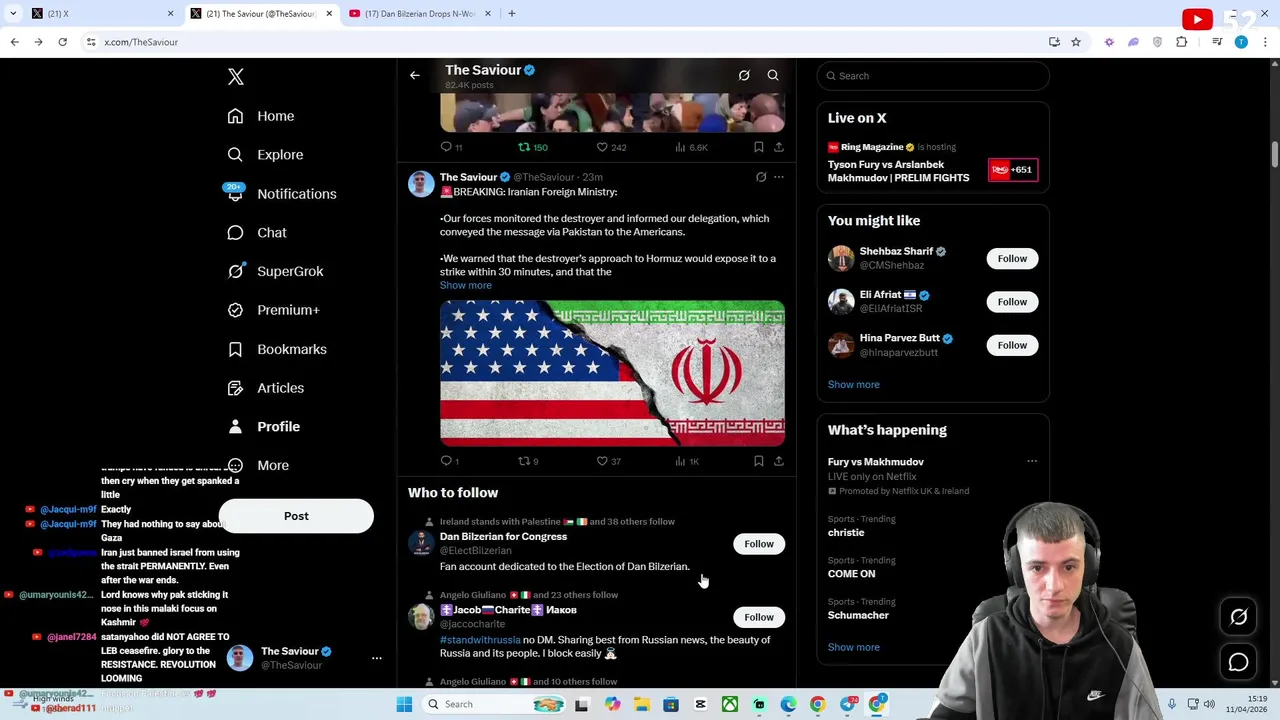
Task: Click the X search input field
Action: 933,76
